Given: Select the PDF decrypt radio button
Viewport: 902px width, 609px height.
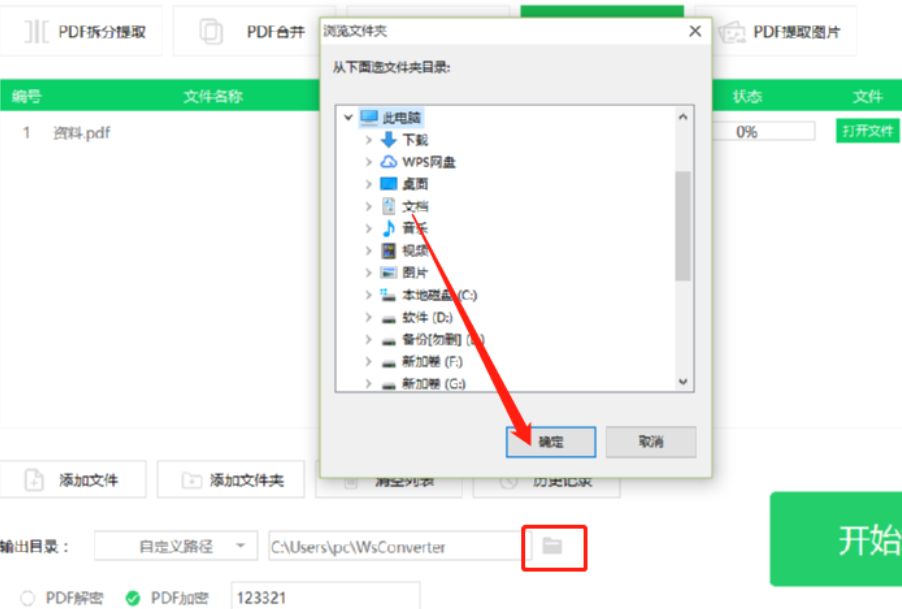Looking at the screenshot, I should tap(28, 598).
